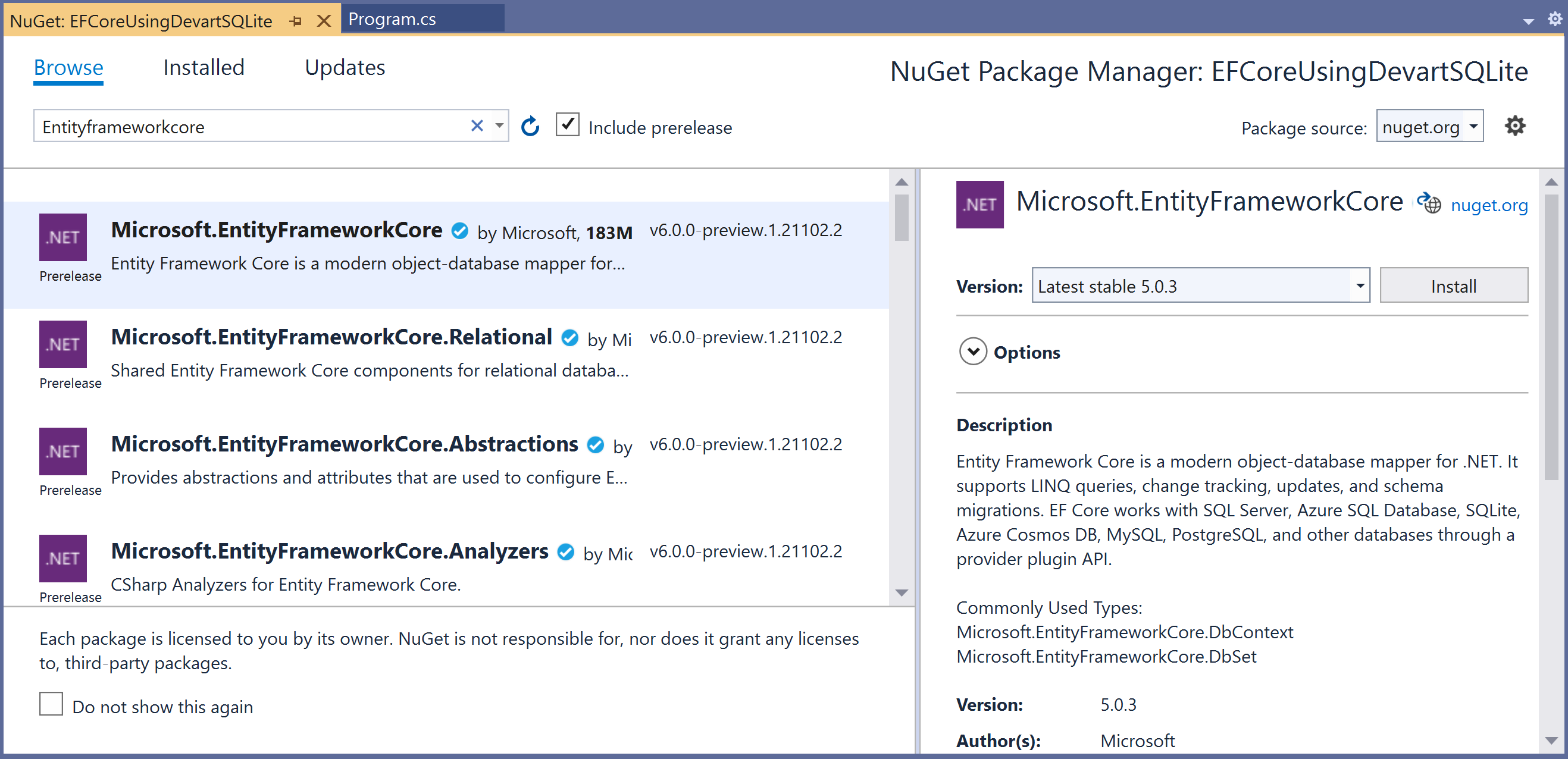Open the search history dropdown arrow
1568x759 pixels.
tap(499, 126)
